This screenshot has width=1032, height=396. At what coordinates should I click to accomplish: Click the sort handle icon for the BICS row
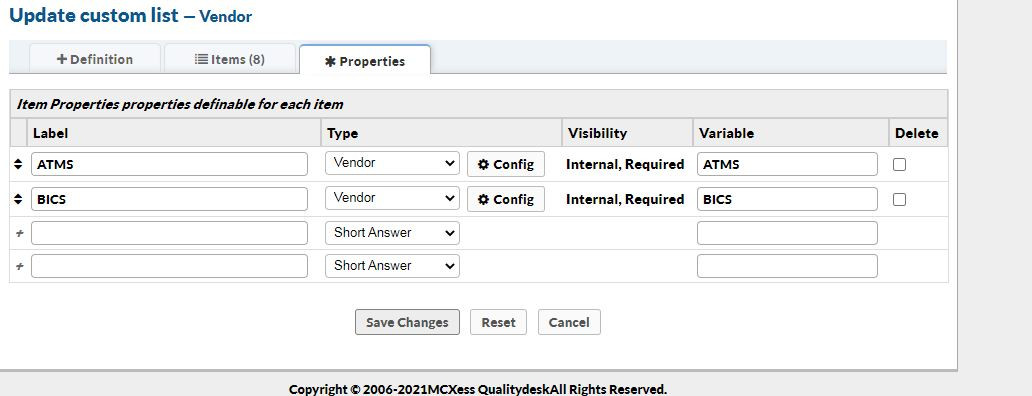(18, 199)
